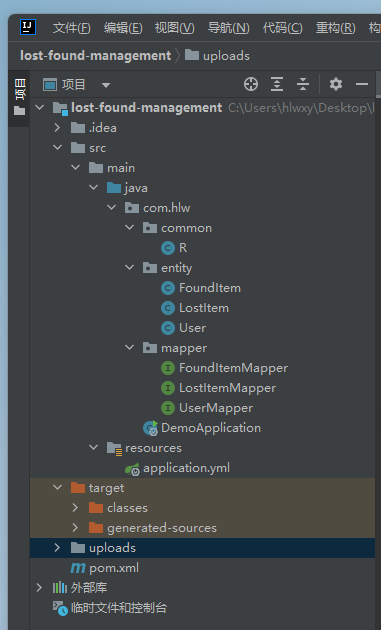Click lost-found-management in the breadcrumb
Image resolution: width=381 pixels, height=630 pixels.
pyautogui.click(x=96, y=55)
